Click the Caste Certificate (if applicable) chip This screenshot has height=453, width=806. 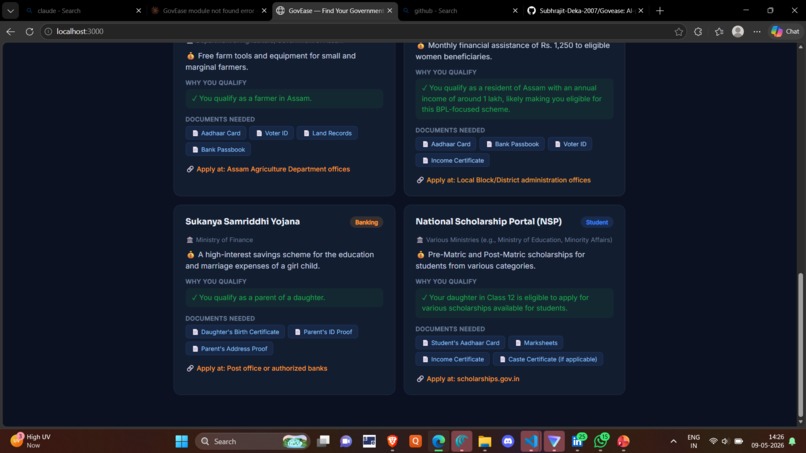(x=548, y=359)
